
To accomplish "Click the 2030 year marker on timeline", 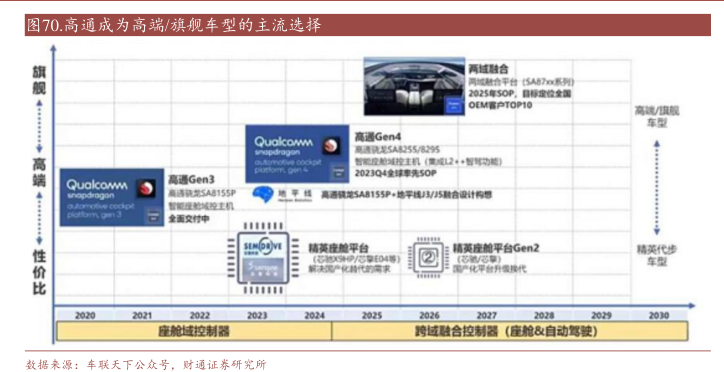I will [x=658, y=316].
